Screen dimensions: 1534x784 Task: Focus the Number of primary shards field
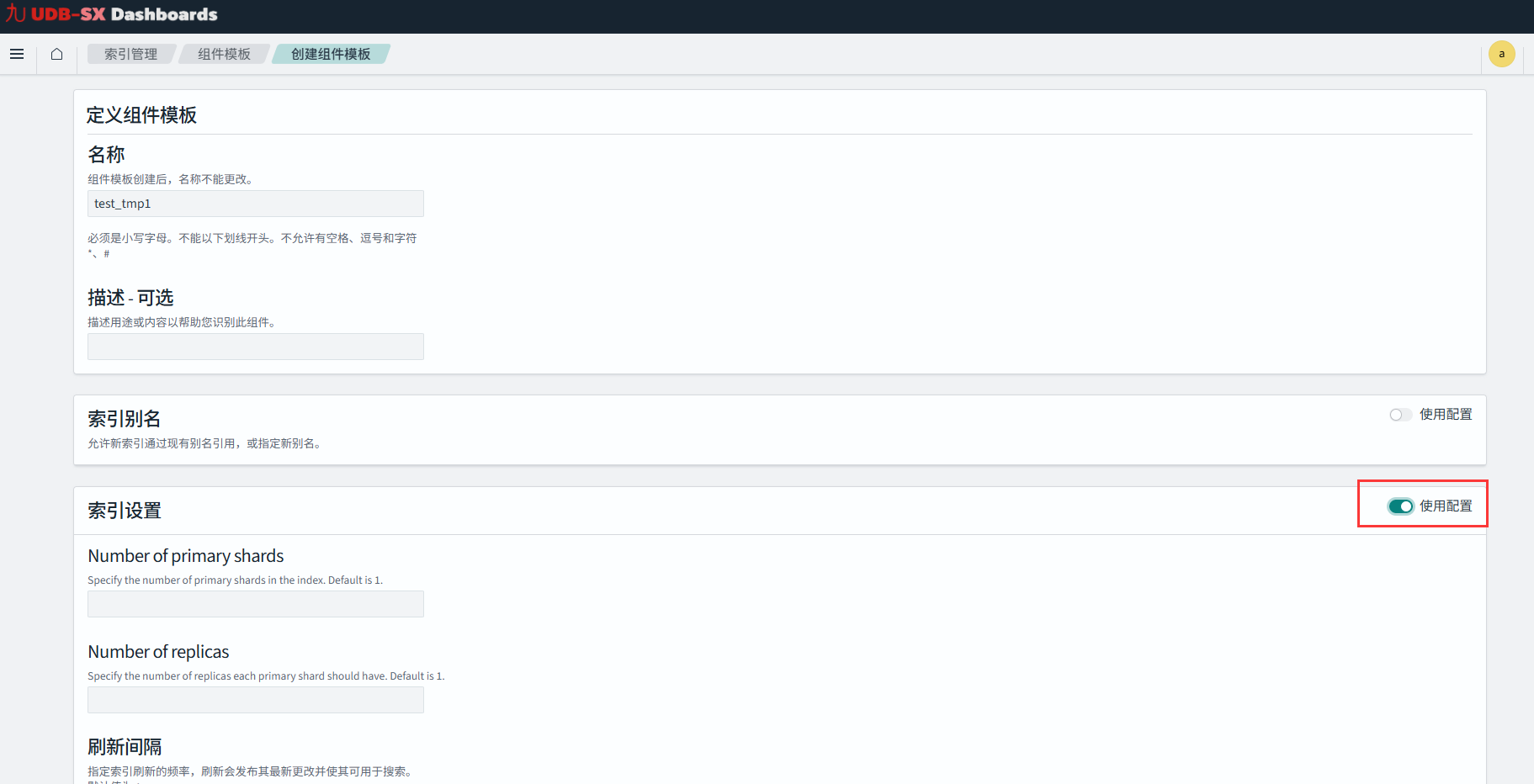(x=255, y=604)
